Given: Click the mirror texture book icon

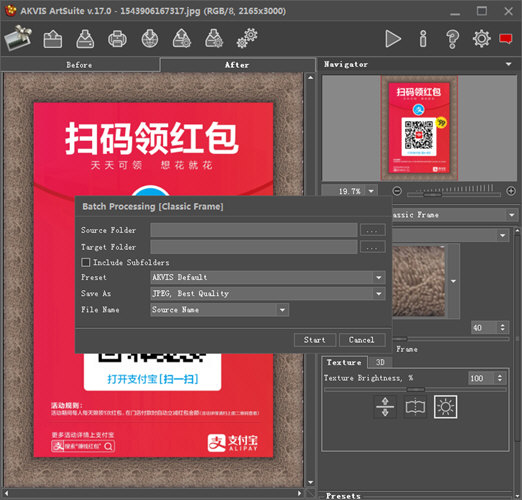Looking at the screenshot, I should (x=415, y=407).
